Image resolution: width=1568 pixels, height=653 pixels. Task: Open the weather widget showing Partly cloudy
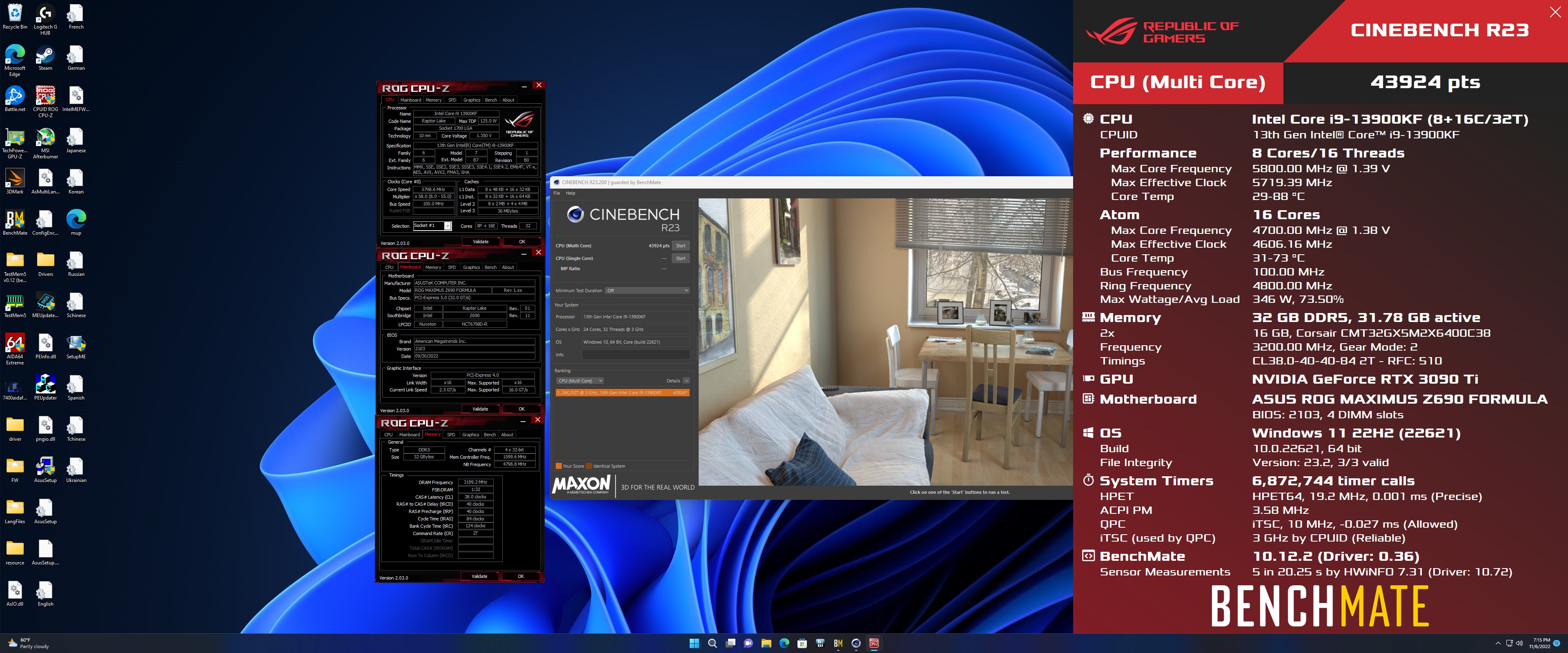point(28,643)
